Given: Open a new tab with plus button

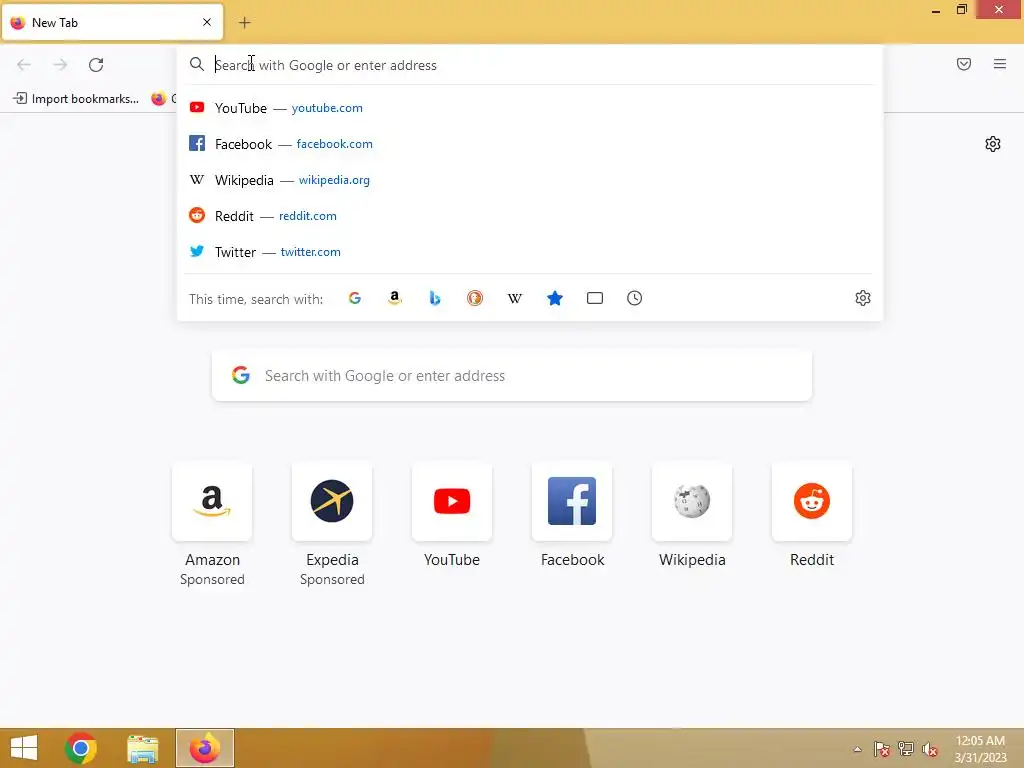Looking at the screenshot, I should coord(244,23).
